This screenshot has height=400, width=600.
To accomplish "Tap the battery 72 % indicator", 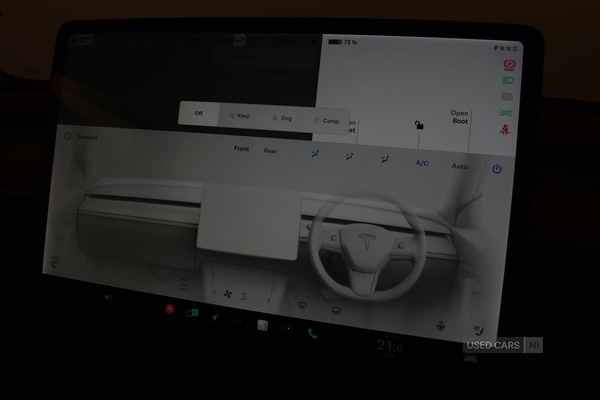I will [x=342, y=42].
